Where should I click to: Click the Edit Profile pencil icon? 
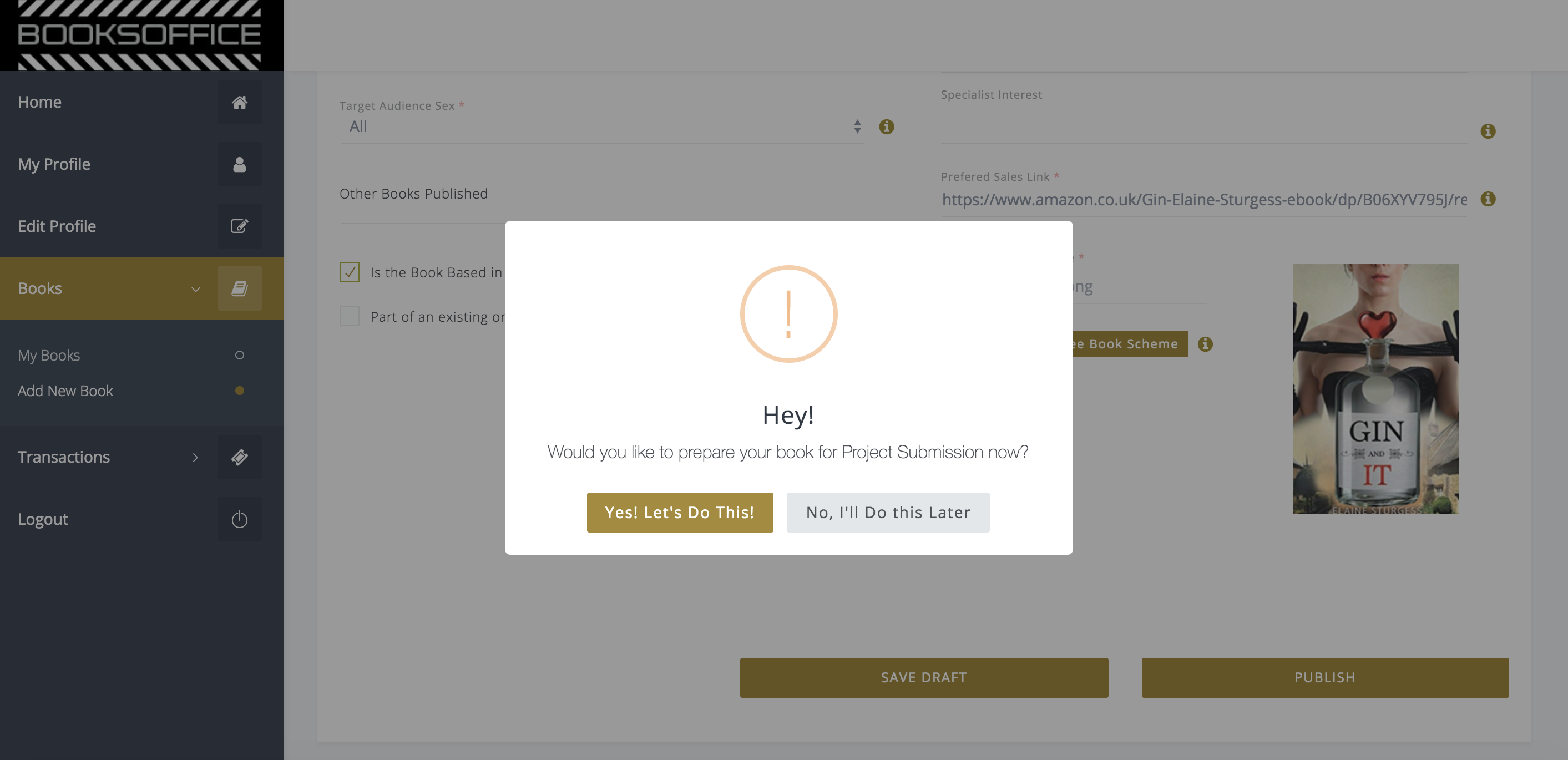(239, 226)
